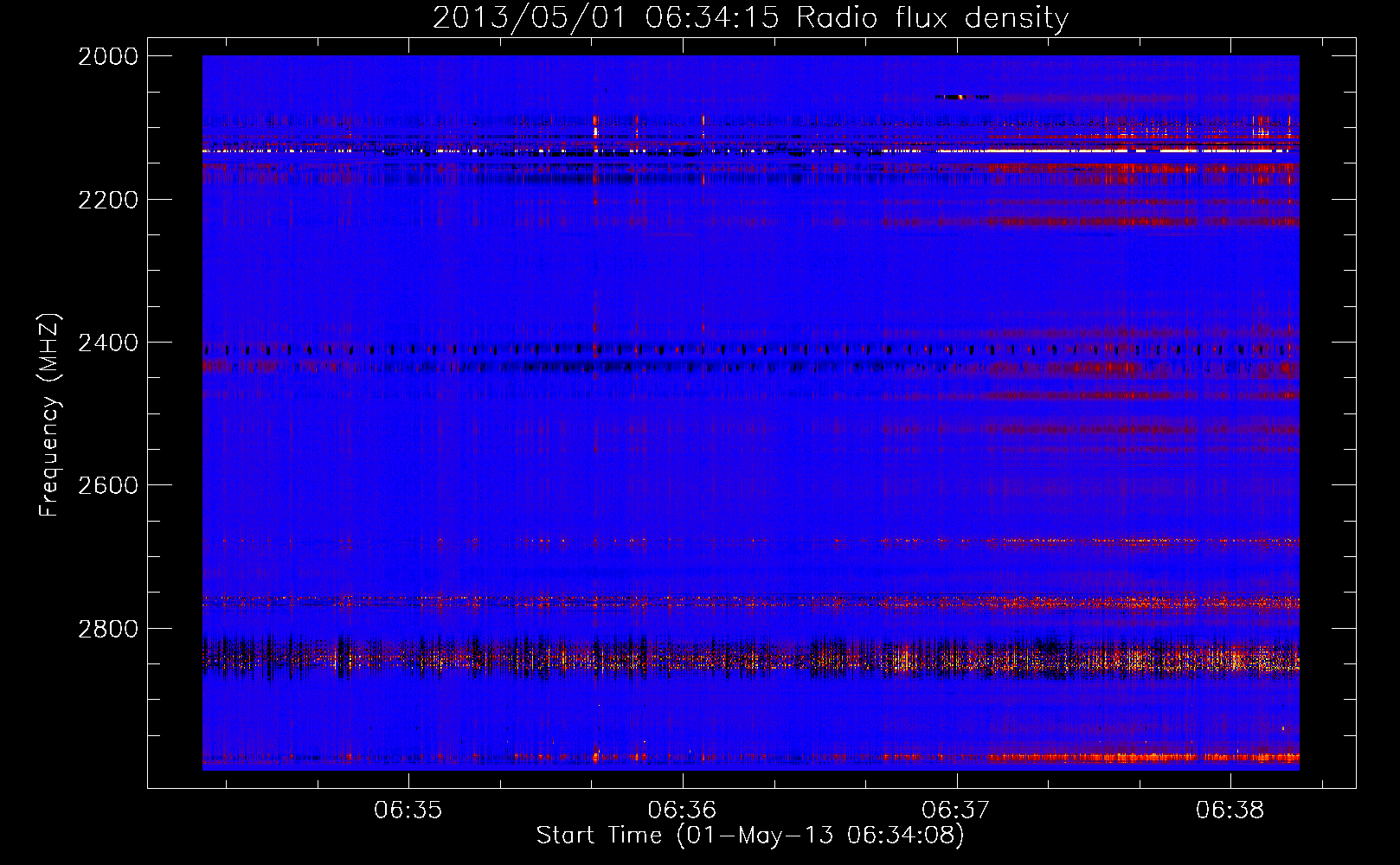The width and height of the screenshot is (1400, 865).
Task: Click the 06:36 time tick label
Action: (683, 810)
